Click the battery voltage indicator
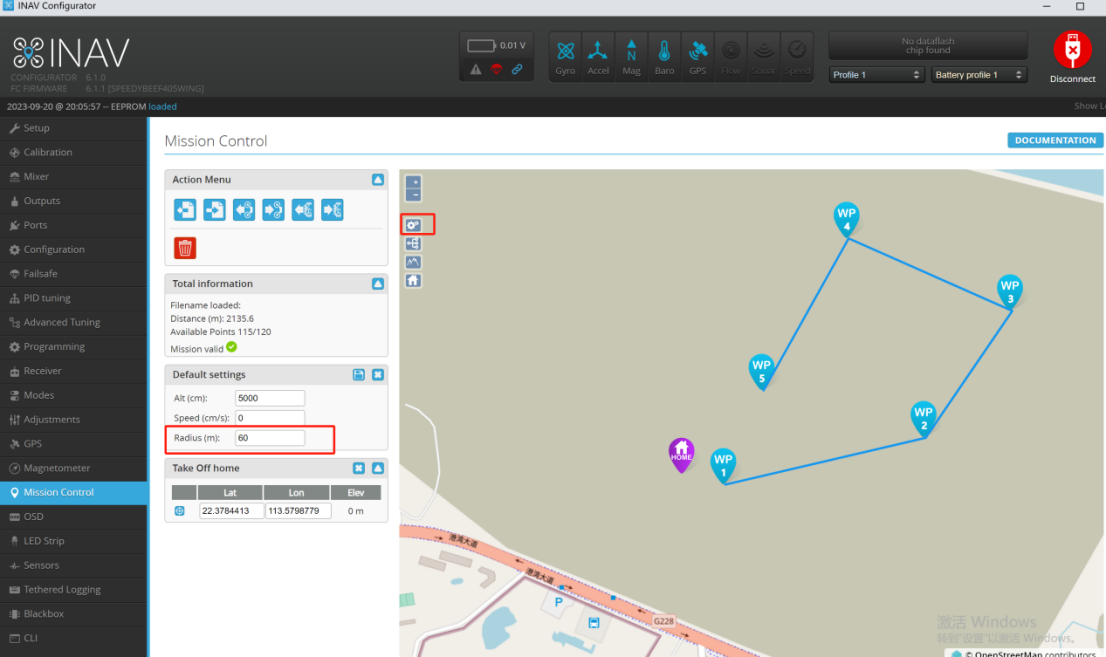The height and width of the screenshot is (657, 1106). (496, 46)
